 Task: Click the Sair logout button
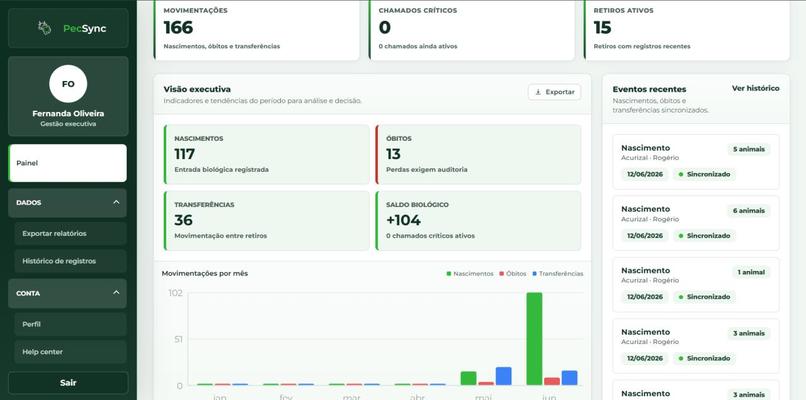68,383
